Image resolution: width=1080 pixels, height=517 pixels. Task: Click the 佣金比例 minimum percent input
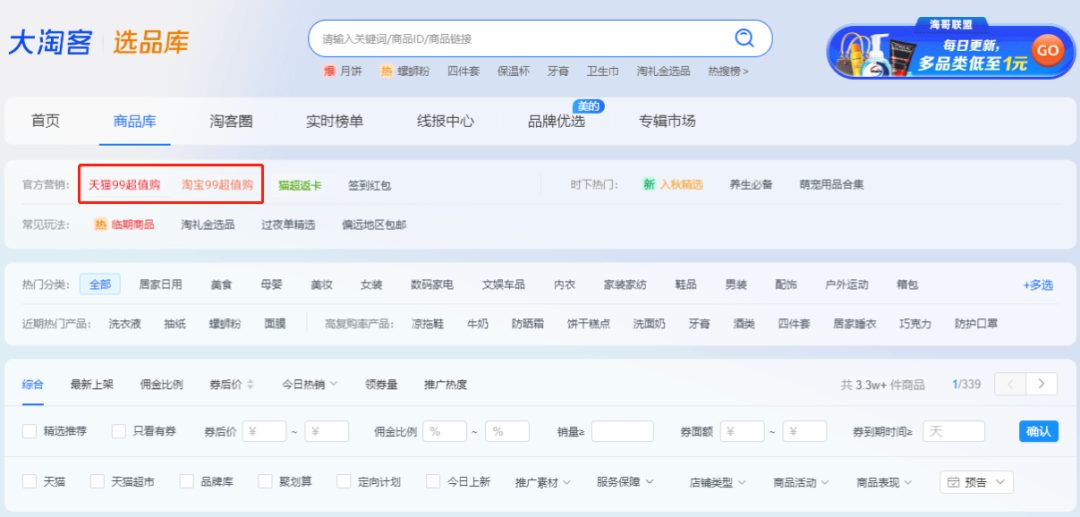point(444,432)
